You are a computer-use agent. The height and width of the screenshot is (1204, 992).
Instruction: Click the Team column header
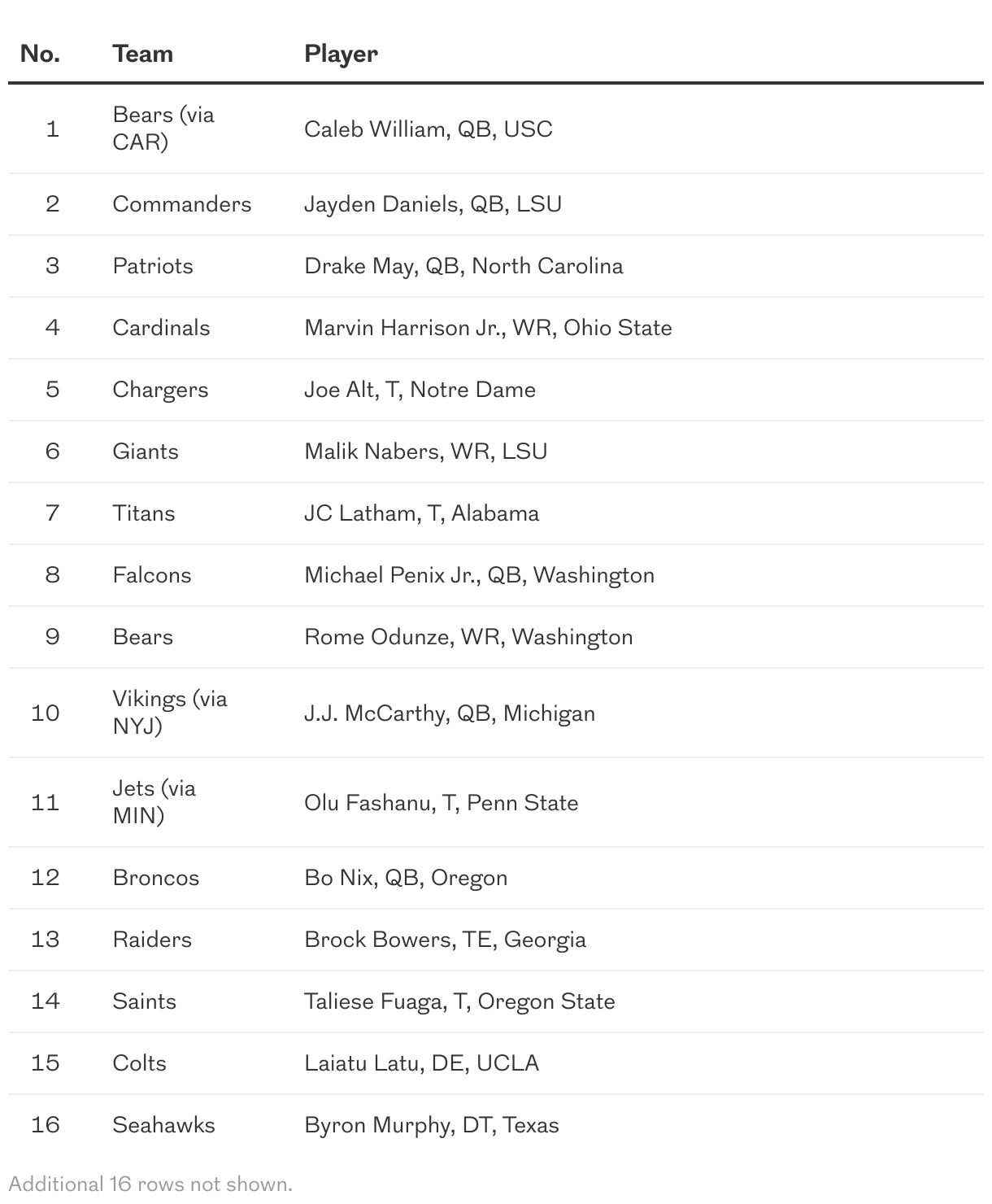(x=142, y=54)
